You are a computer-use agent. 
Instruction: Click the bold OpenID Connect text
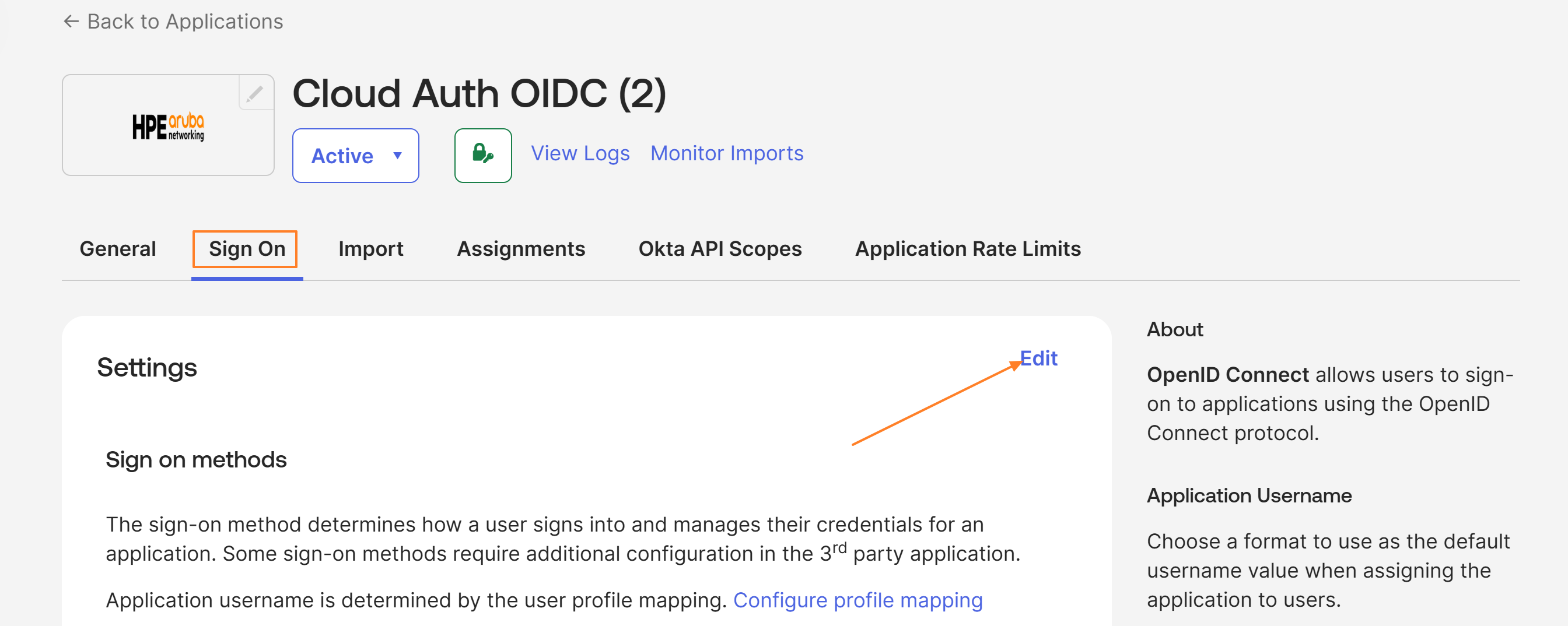tap(1227, 375)
